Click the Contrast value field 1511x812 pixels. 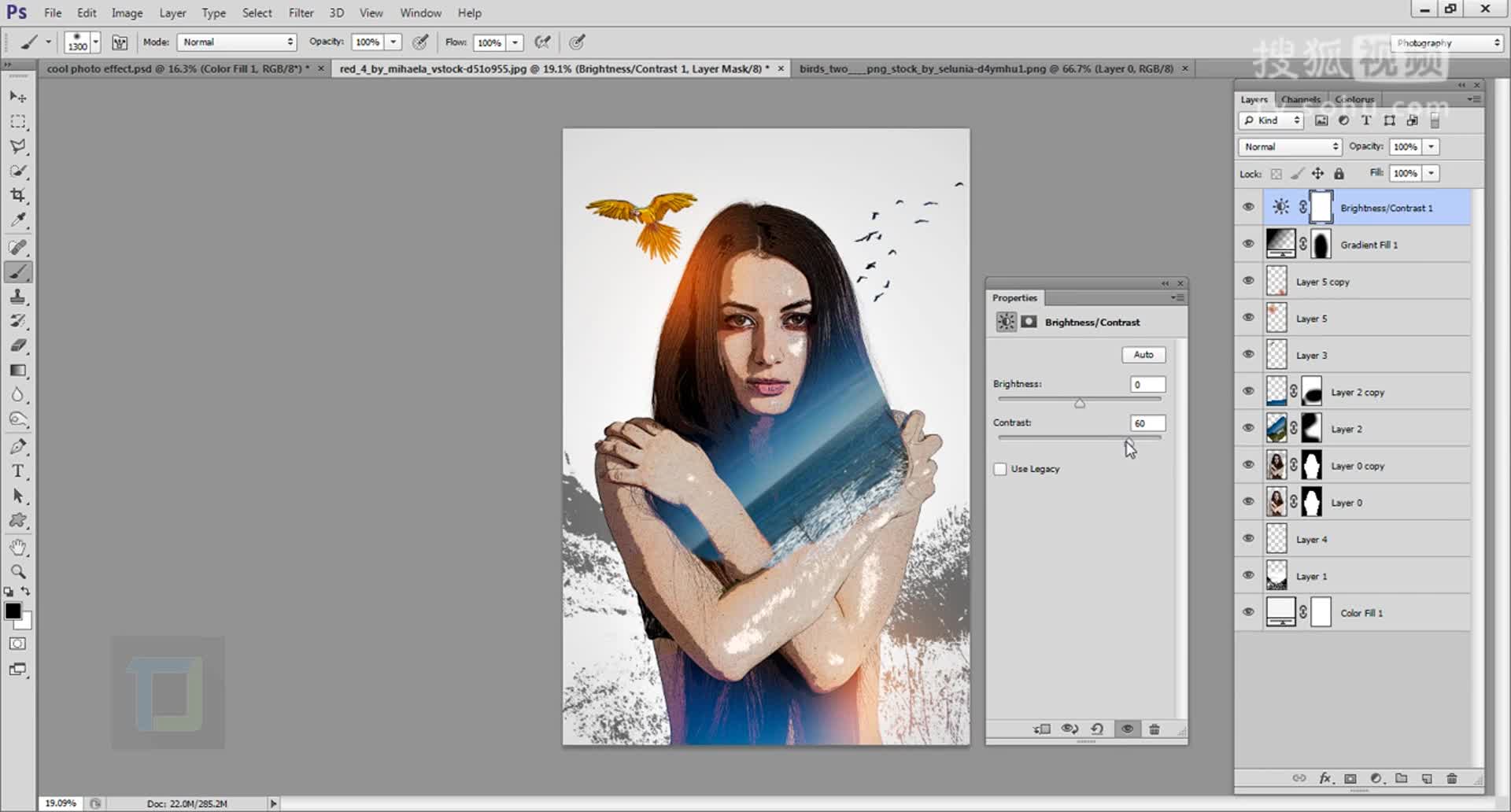1147,423
